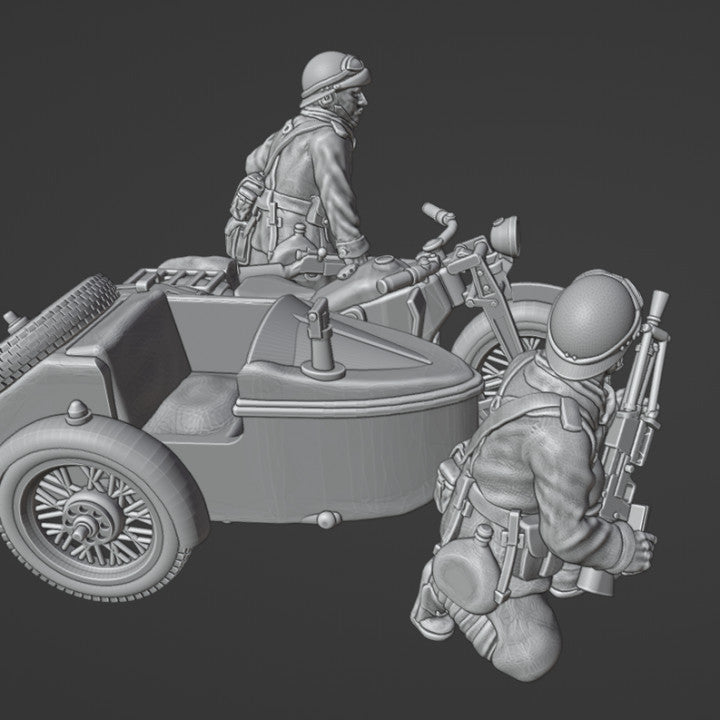The width and height of the screenshot is (720, 720).
Task: Click the gun mount post on the sidecar
Action: coord(324,334)
